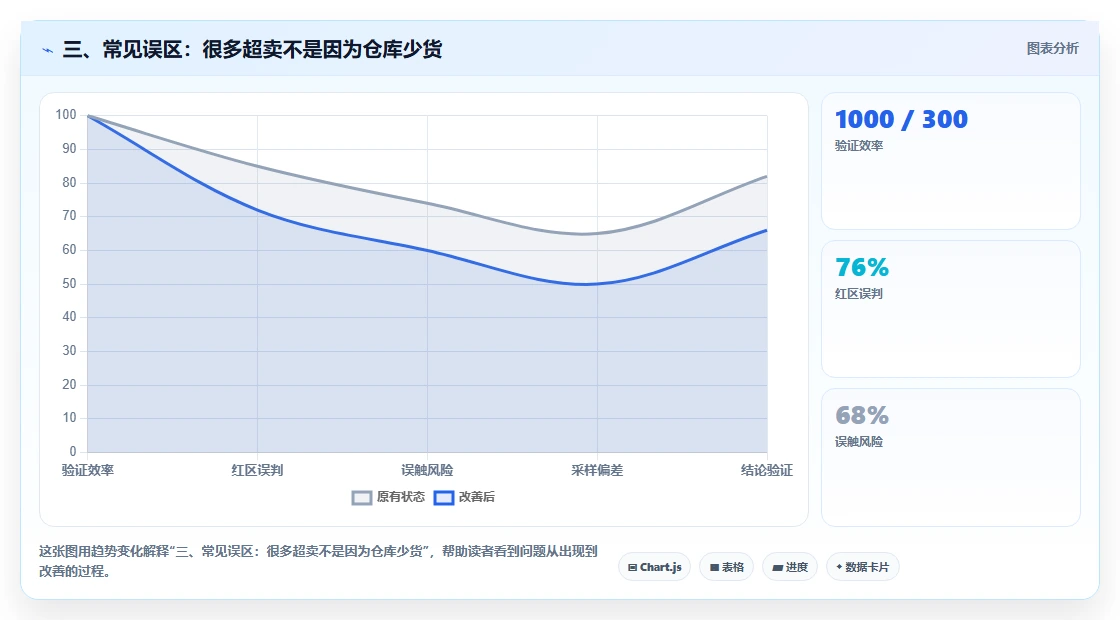Click the 结论验证 x-axis label
Screen dimensions: 1120x620
point(766,470)
